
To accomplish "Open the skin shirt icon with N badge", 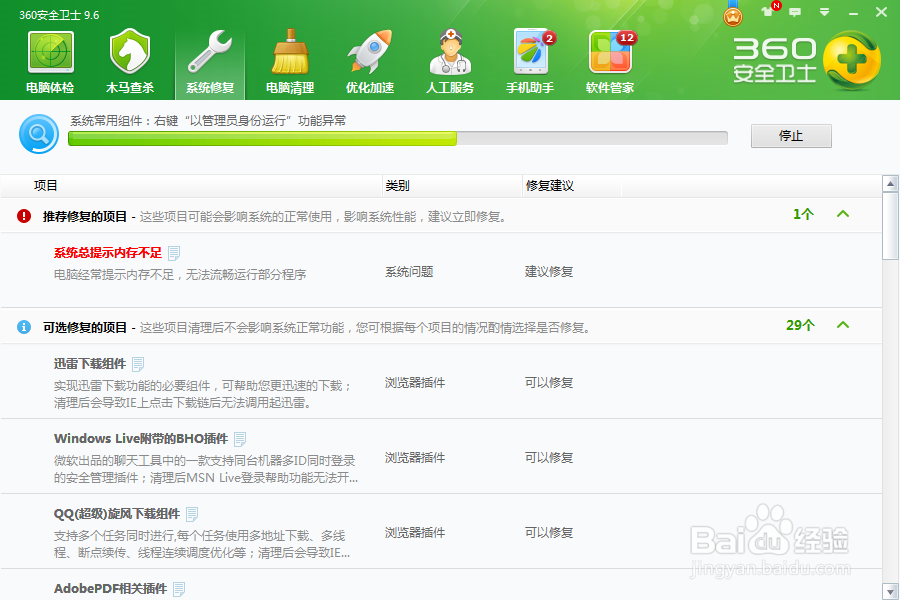I will coord(768,11).
